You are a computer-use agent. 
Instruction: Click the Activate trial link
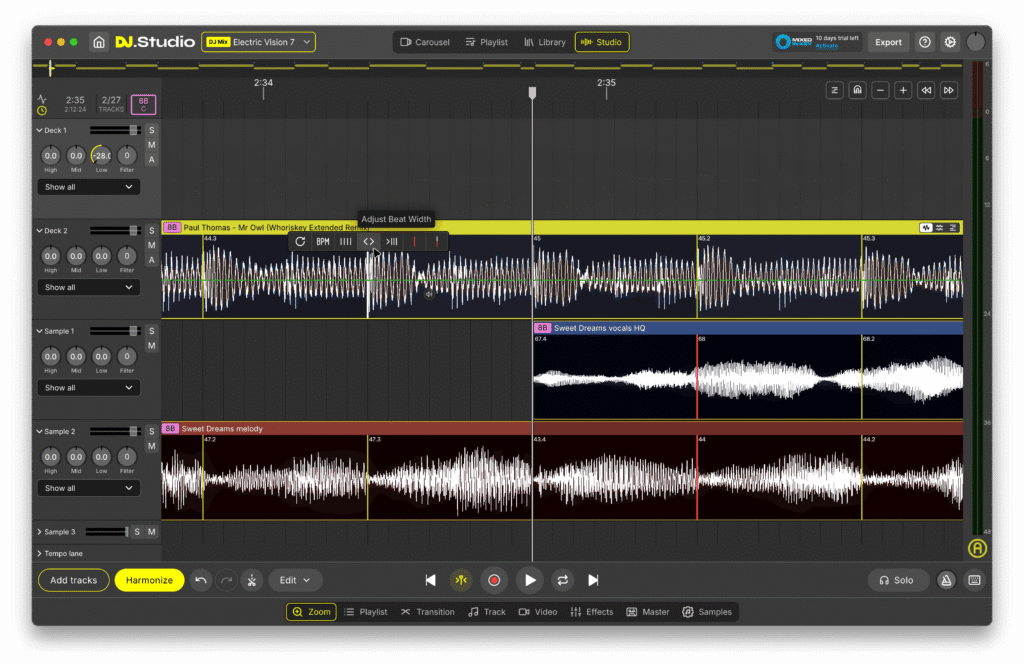point(827,46)
